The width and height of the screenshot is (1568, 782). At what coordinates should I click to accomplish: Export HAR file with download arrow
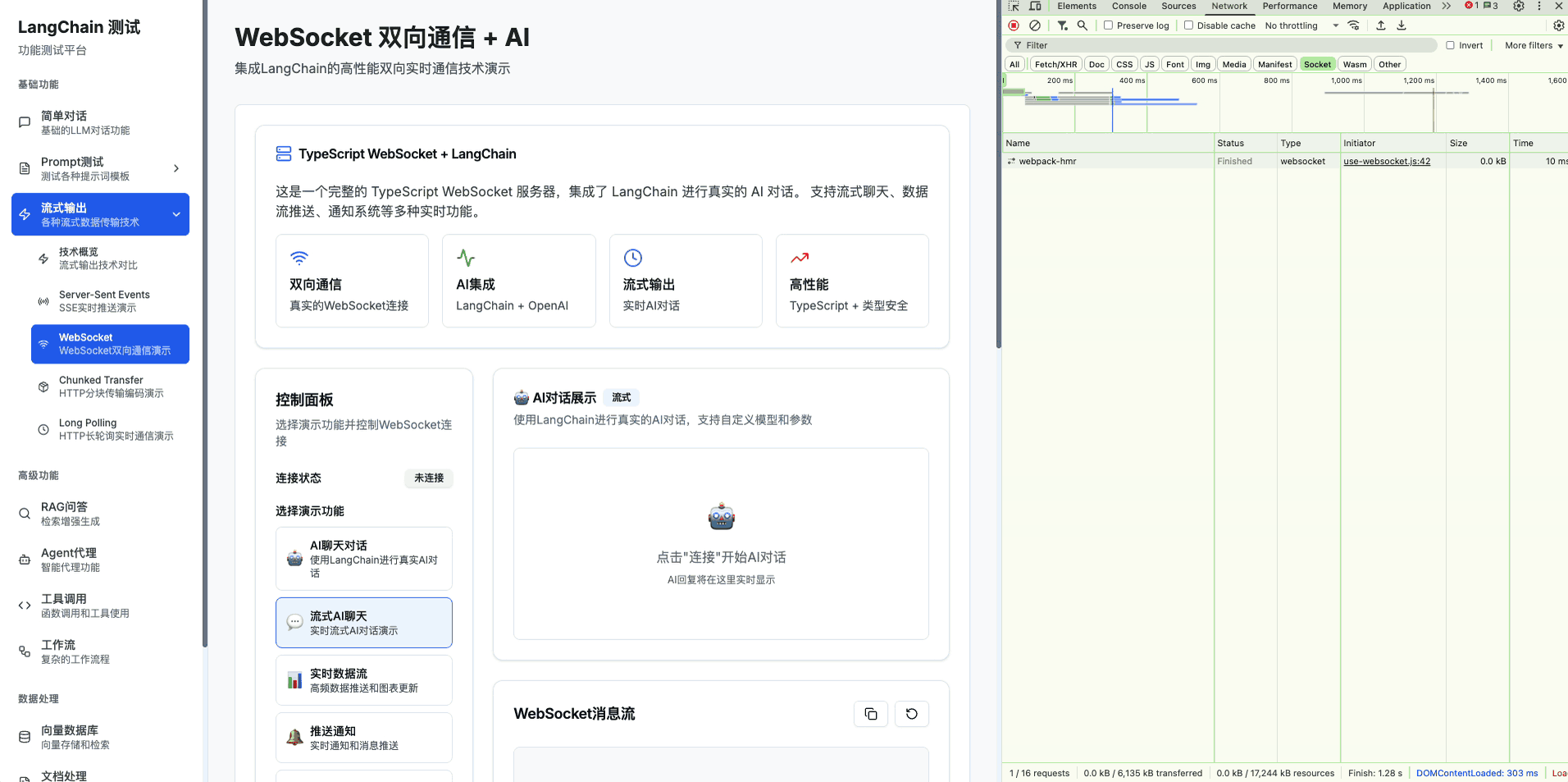point(1402,25)
